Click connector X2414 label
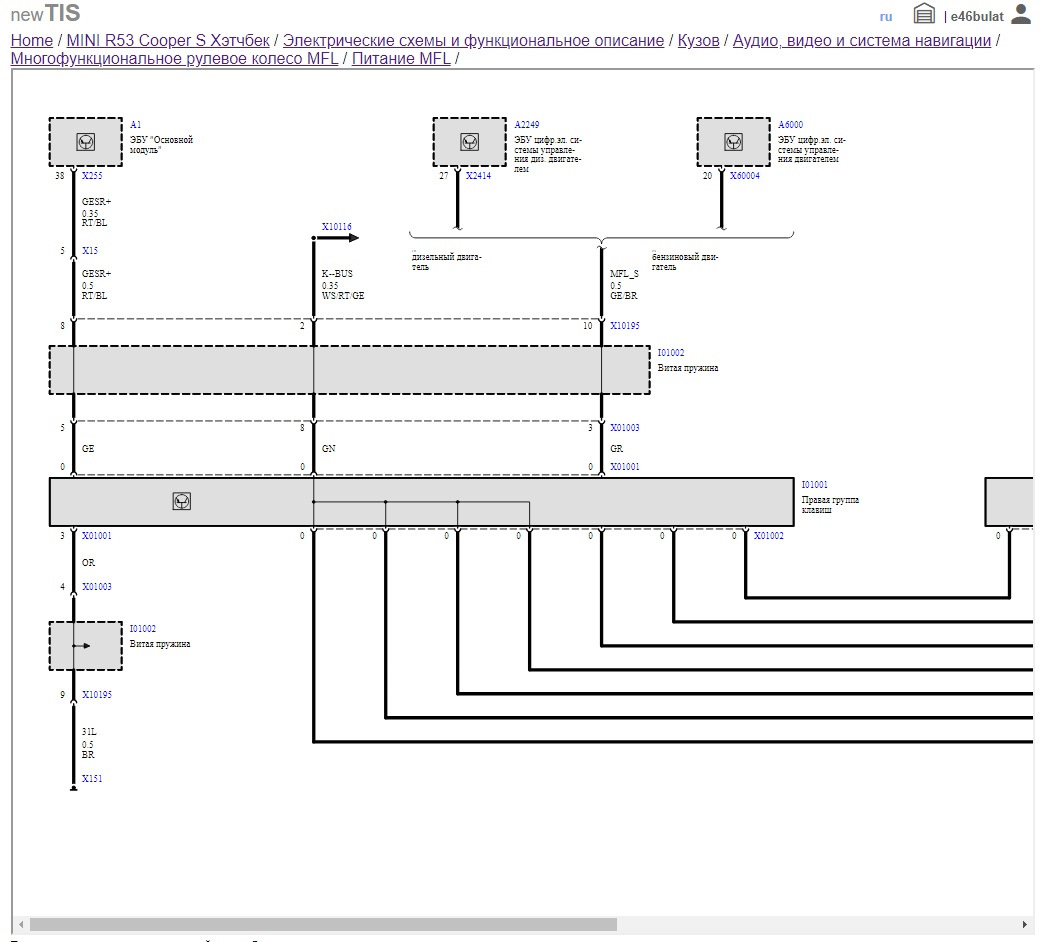 pyautogui.click(x=478, y=176)
